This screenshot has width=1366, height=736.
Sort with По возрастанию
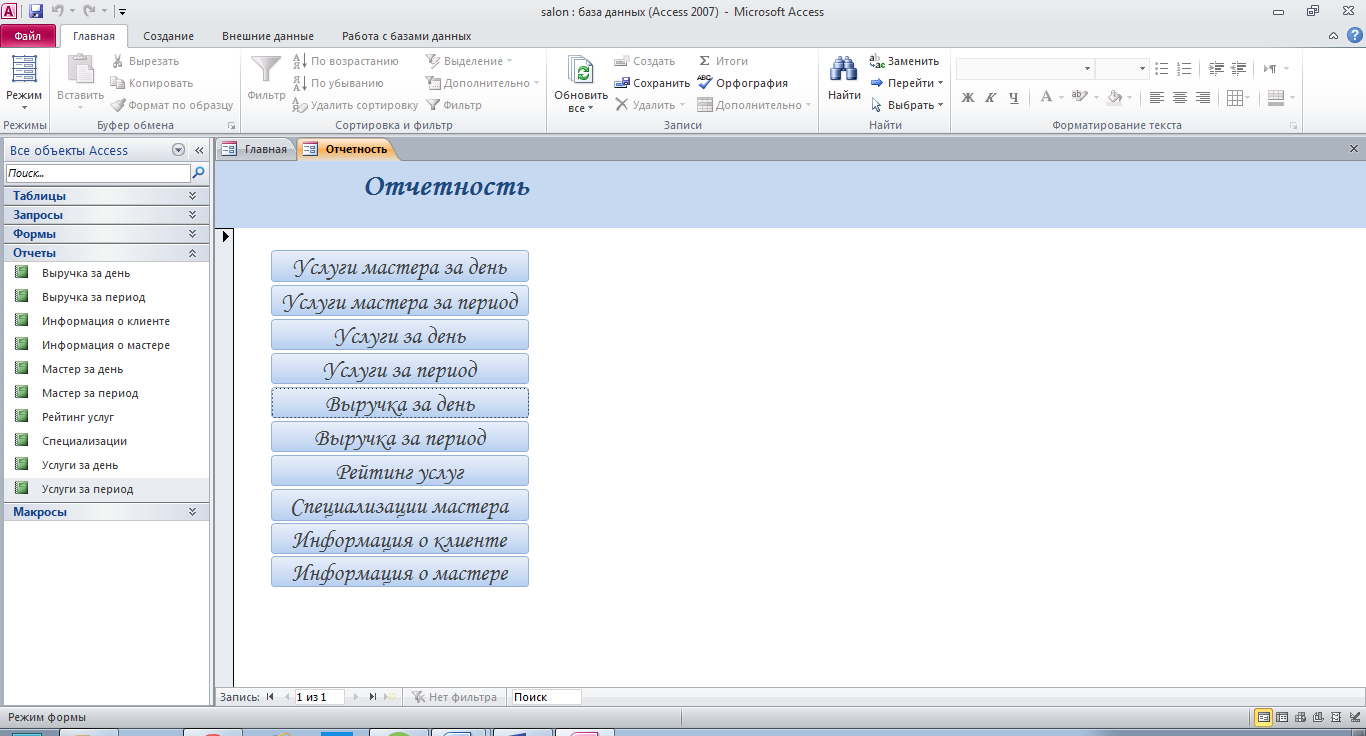(345, 61)
